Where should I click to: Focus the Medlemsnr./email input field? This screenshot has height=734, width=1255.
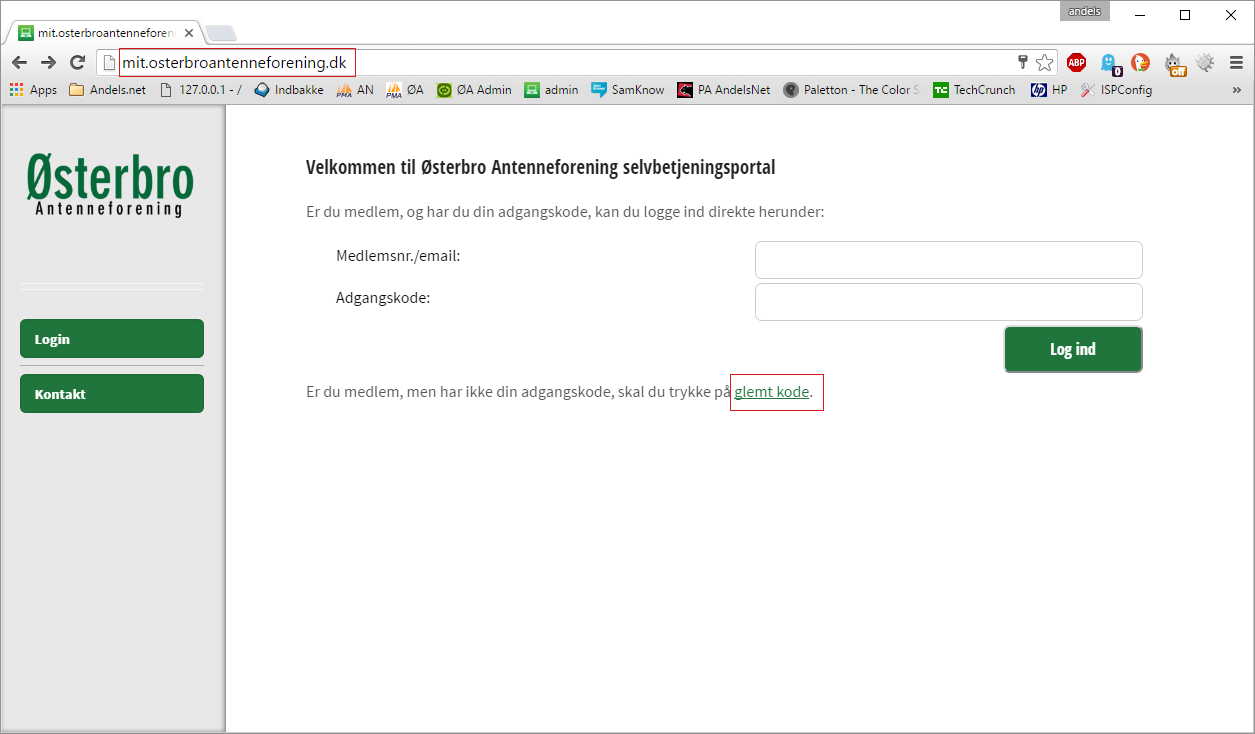pyautogui.click(x=948, y=260)
